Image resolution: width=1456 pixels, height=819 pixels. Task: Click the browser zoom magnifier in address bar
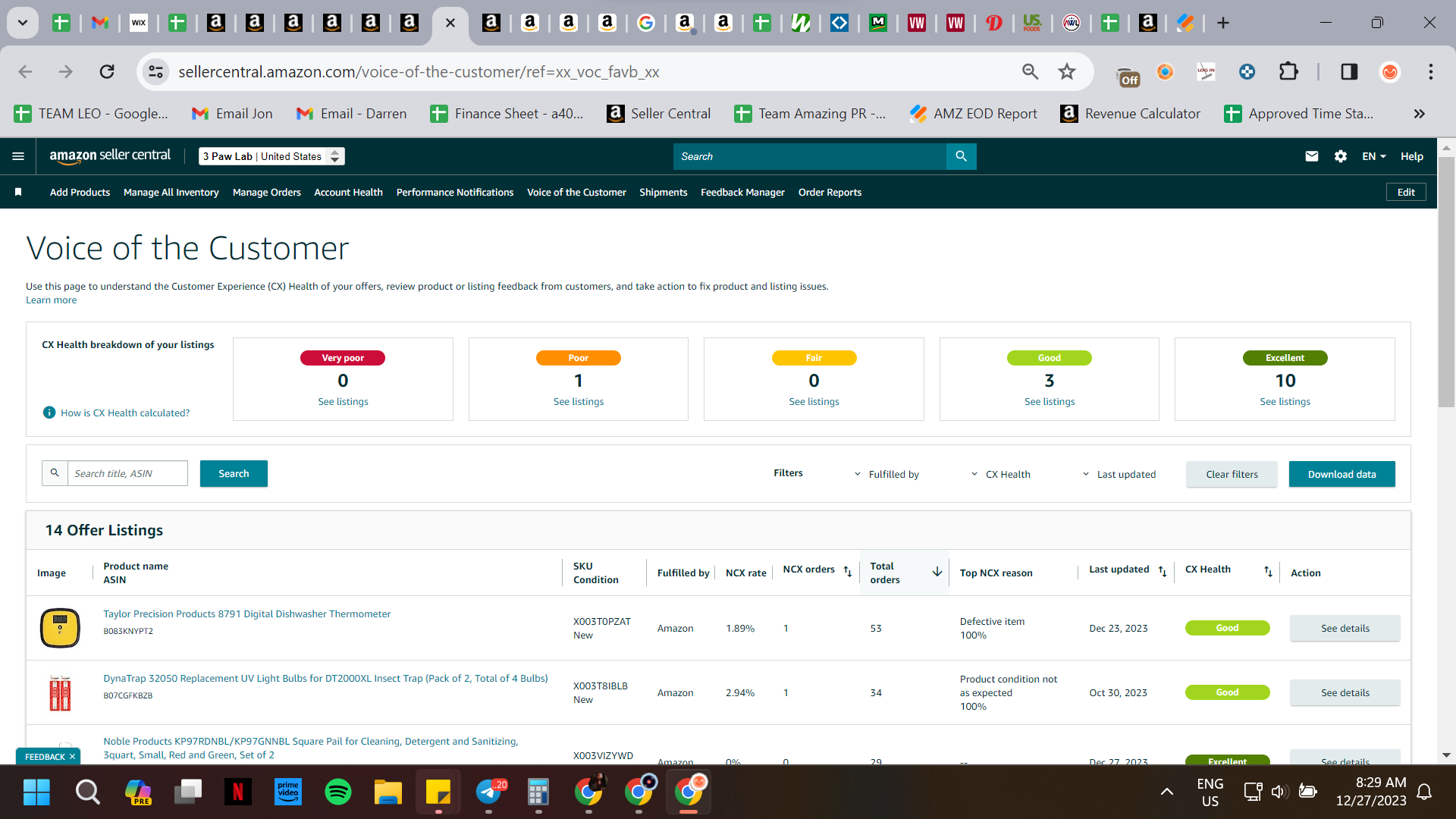pyautogui.click(x=1029, y=72)
